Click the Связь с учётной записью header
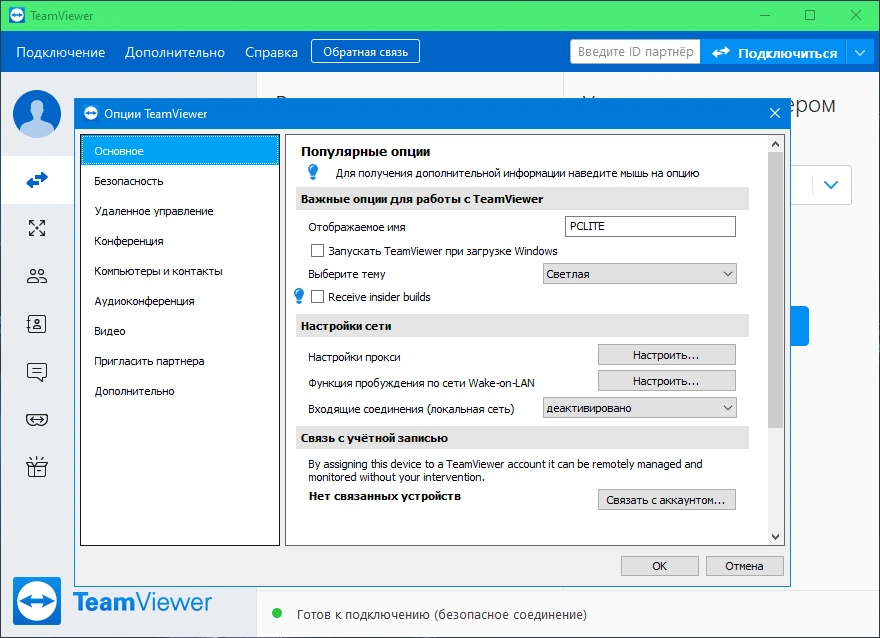 522,438
